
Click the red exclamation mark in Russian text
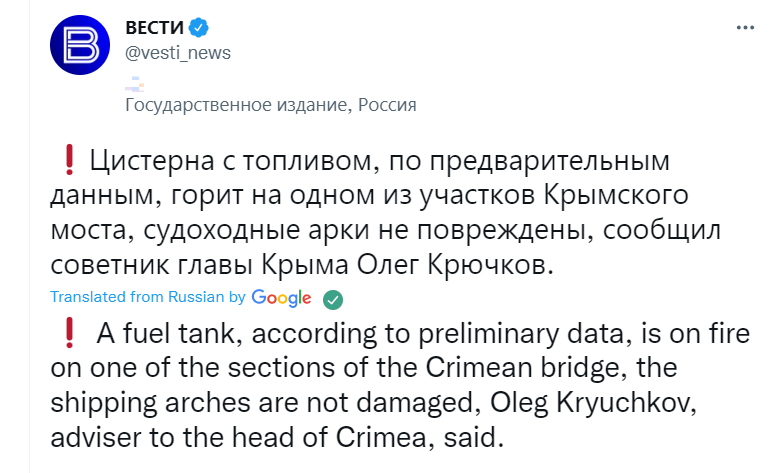pyautogui.click(x=69, y=158)
